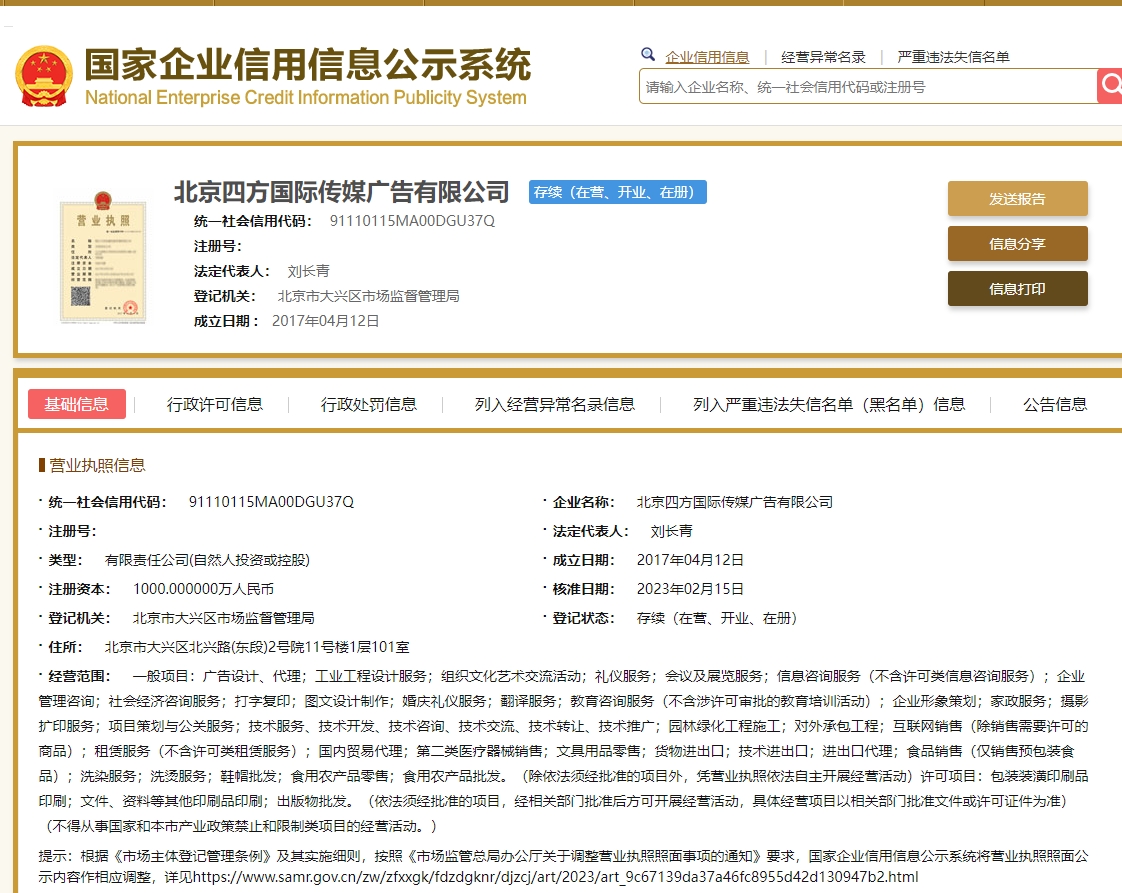Open the 列入严重违法失信名单（黑名单）信息 tab
This screenshot has height=893, width=1122.
pos(829,405)
